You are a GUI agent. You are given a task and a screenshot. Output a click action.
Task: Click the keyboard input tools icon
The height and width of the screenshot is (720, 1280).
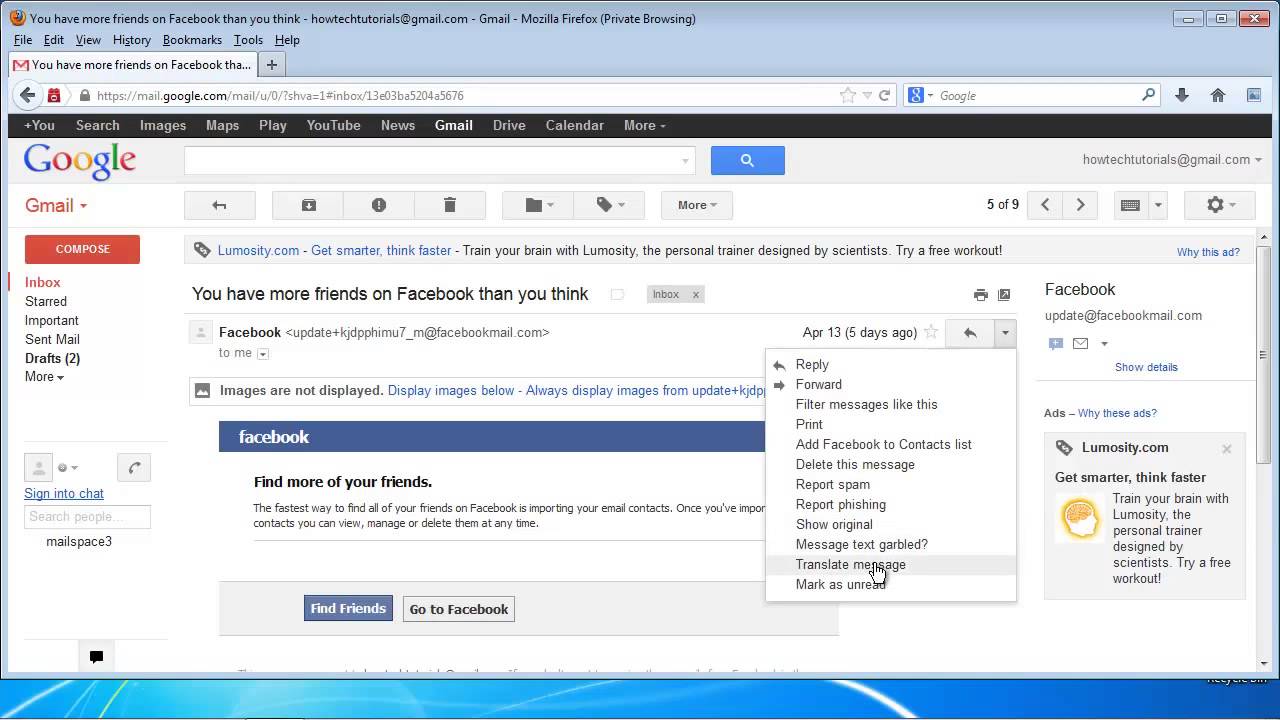(1130, 205)
